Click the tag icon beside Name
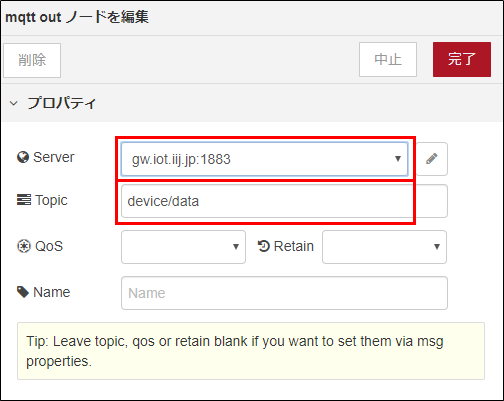504x401 pixels. point(23,292)
